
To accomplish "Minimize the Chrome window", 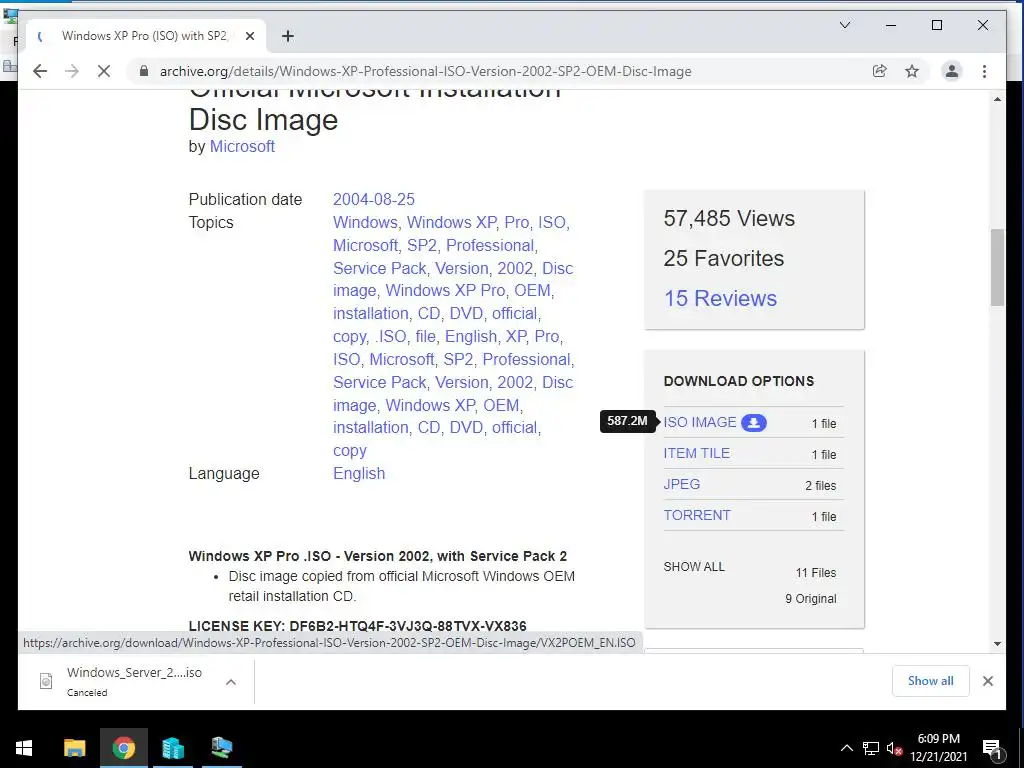I will [x=891, y=25].
